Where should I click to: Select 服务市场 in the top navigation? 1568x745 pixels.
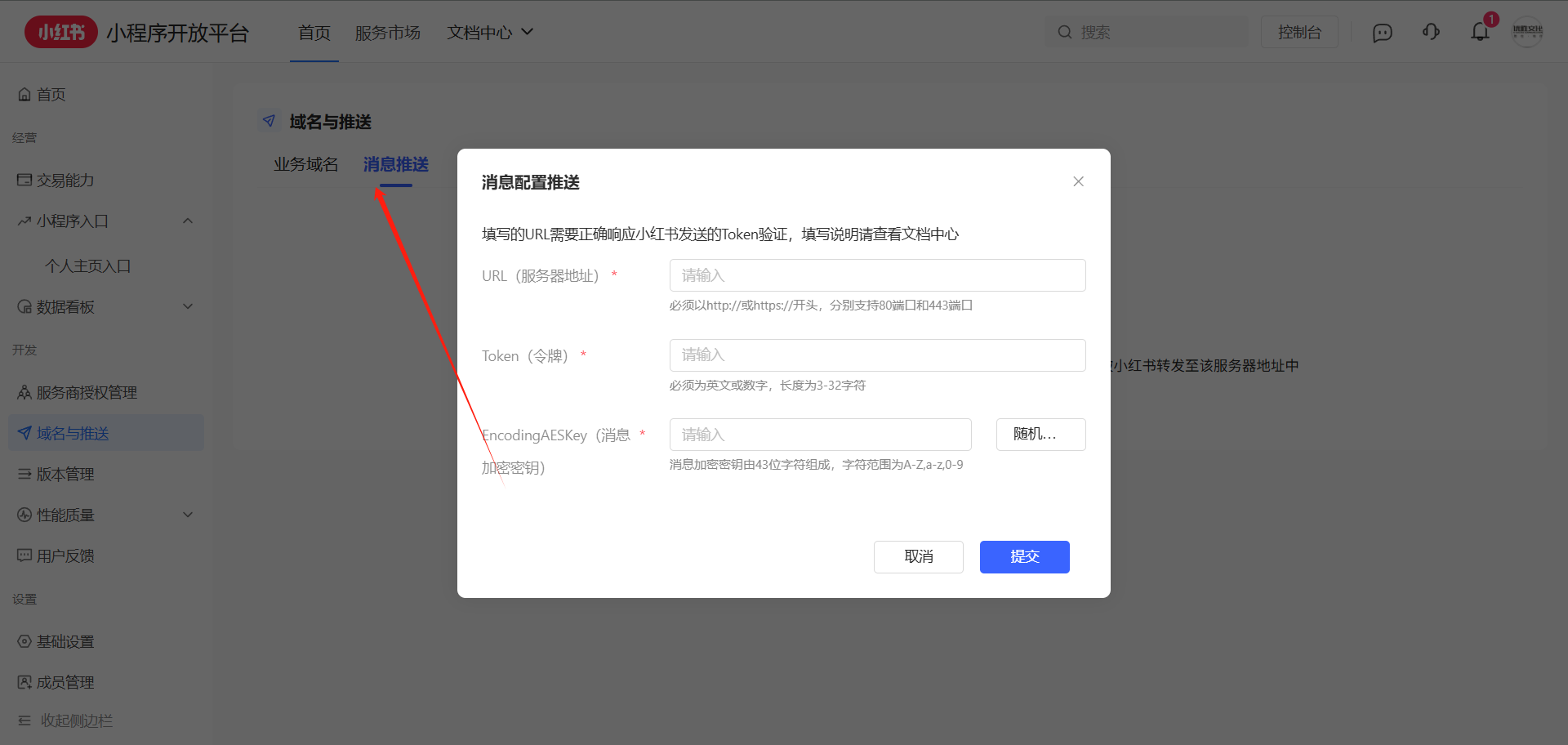(x=387, y=32)
